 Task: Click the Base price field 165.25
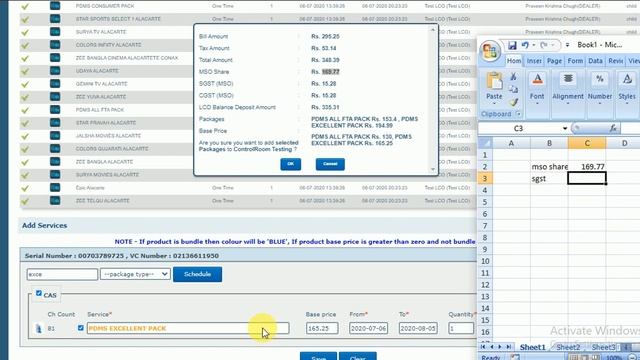click(x=322, y=328)
